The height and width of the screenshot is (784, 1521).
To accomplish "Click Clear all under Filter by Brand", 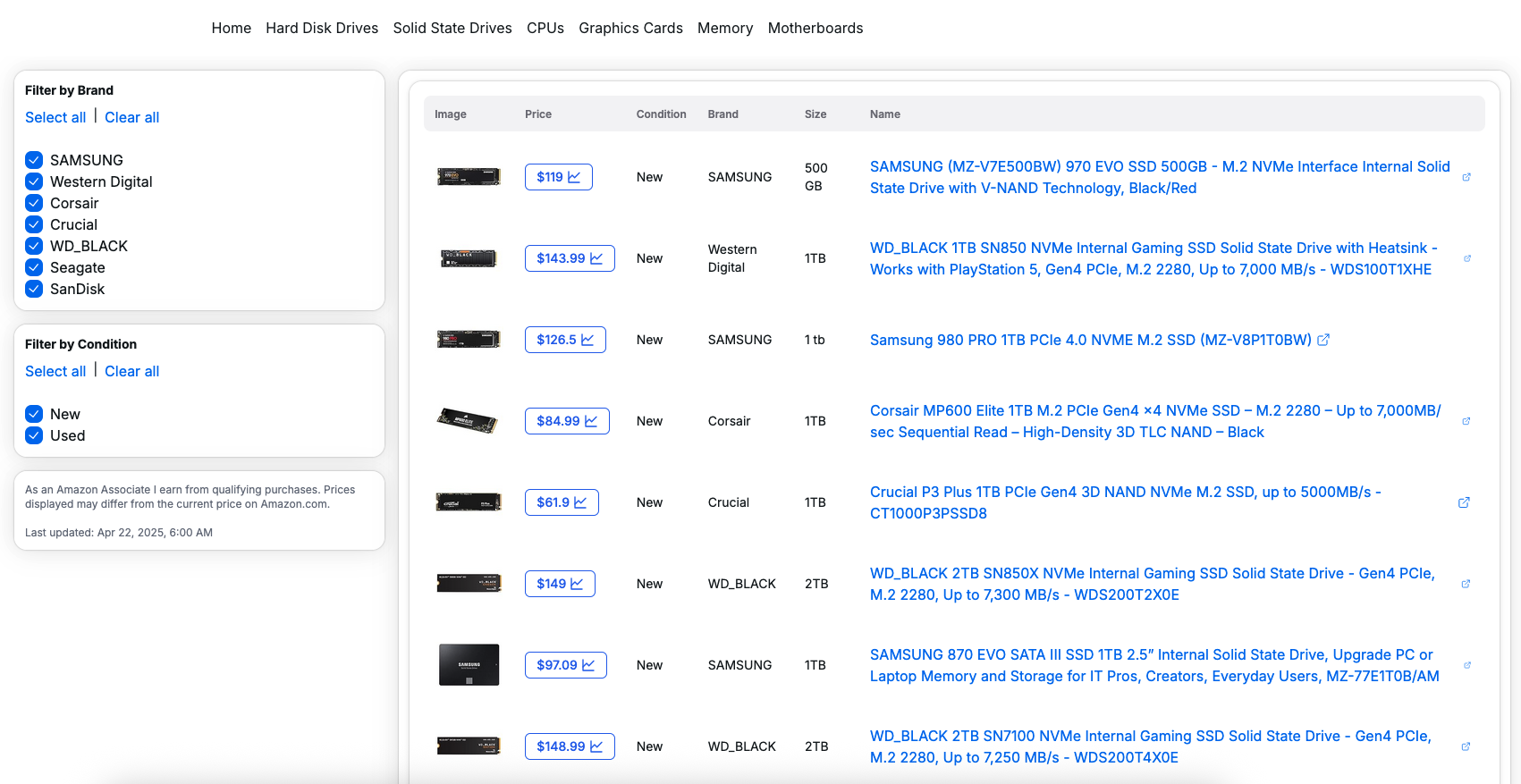I will [132, 117].
